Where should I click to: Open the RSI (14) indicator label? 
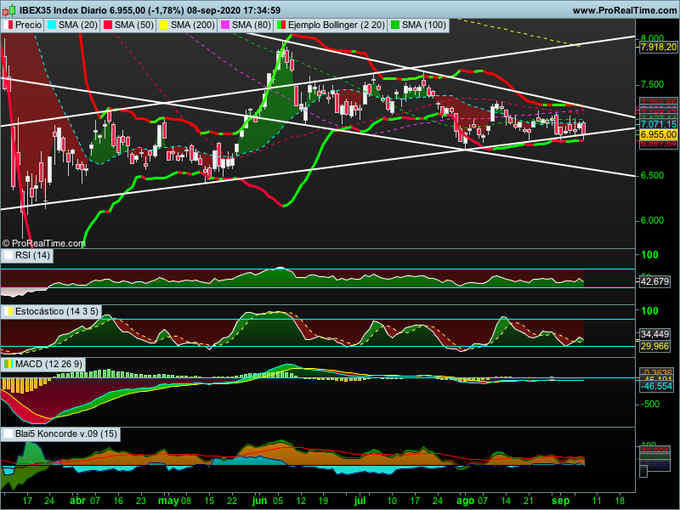(35, 256)
